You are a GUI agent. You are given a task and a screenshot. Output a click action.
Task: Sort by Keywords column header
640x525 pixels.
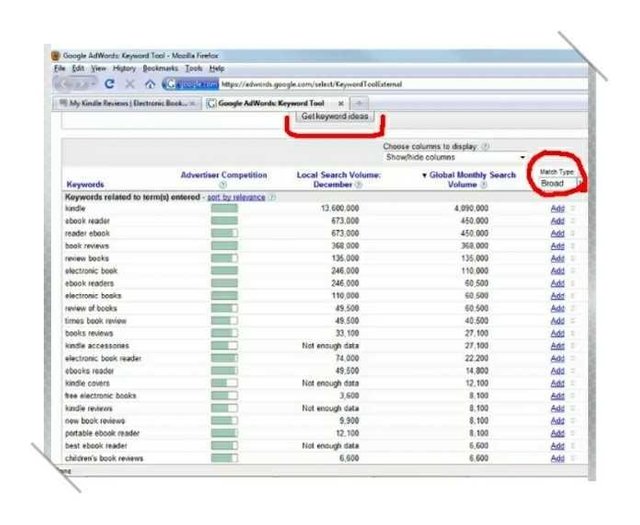[85, 185]
